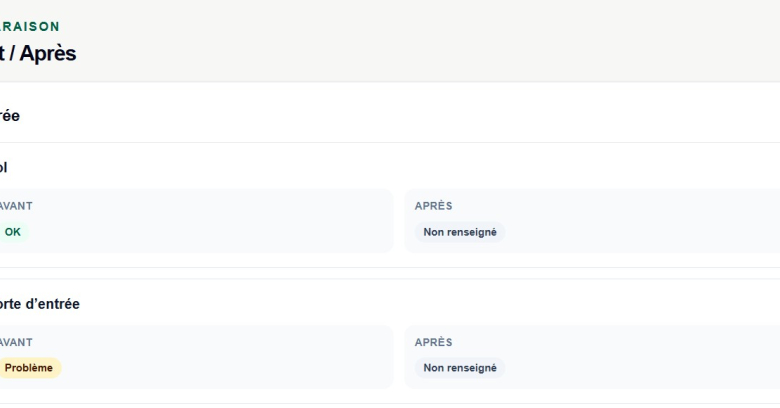Click APRÈS label under Porte d'entrée
Image resolution: width=780 pixels, height=408 pixels.
coord(433,342)
